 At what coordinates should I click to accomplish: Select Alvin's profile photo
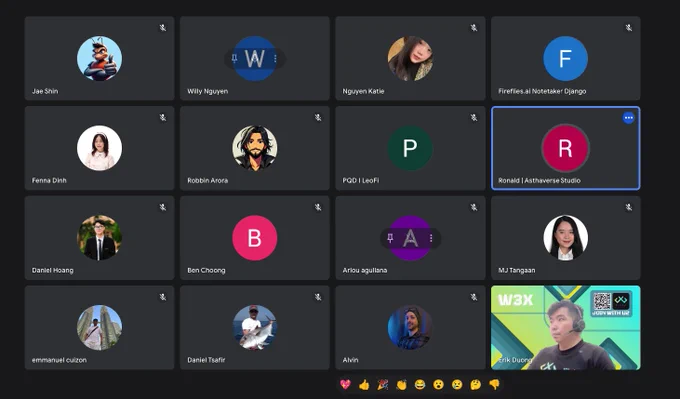[x=410, y=327]
